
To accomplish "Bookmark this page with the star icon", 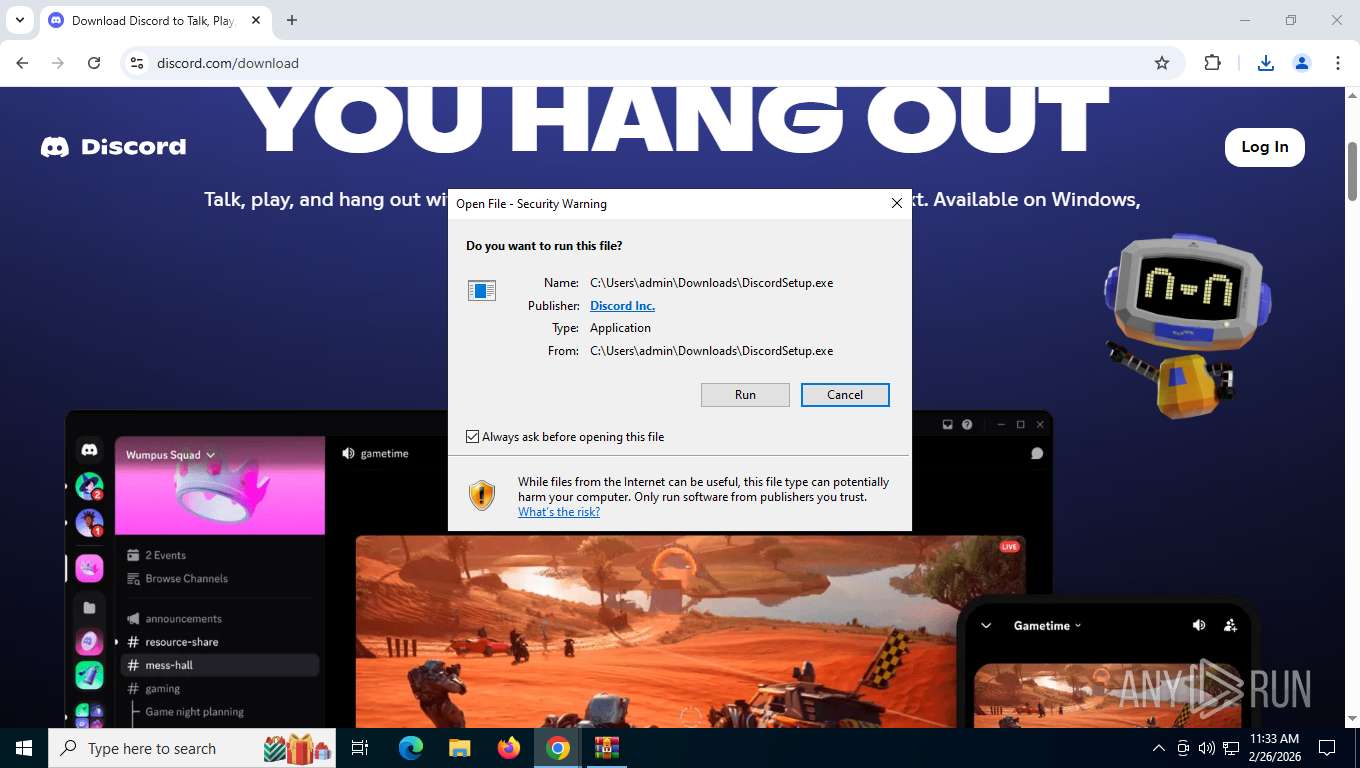I will coord(1162,63).
